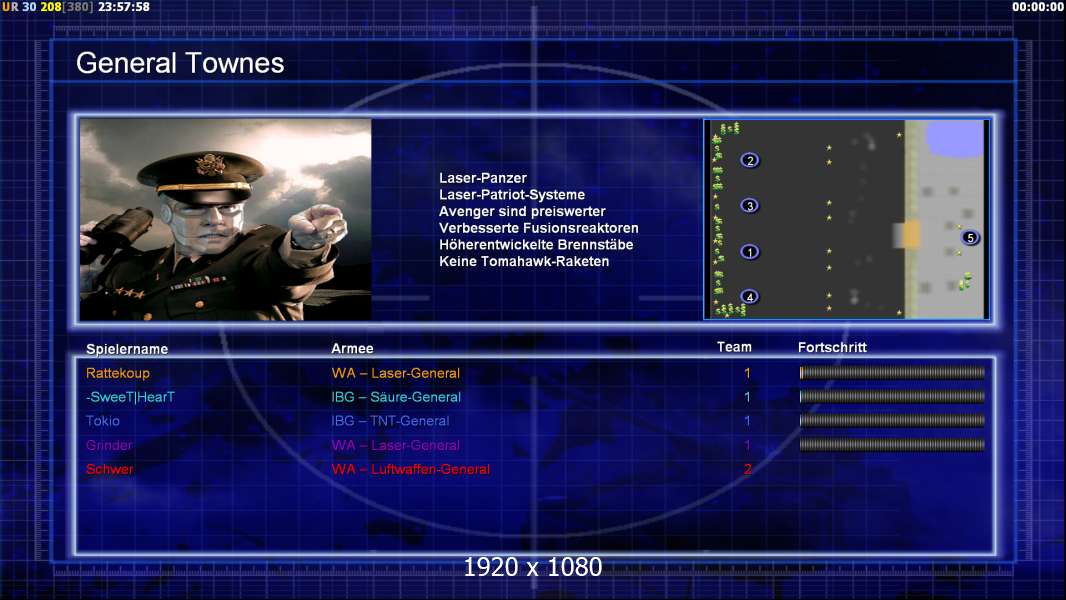Click Schwer's team number 2
Screen dimensions: 1066x600
747,469
